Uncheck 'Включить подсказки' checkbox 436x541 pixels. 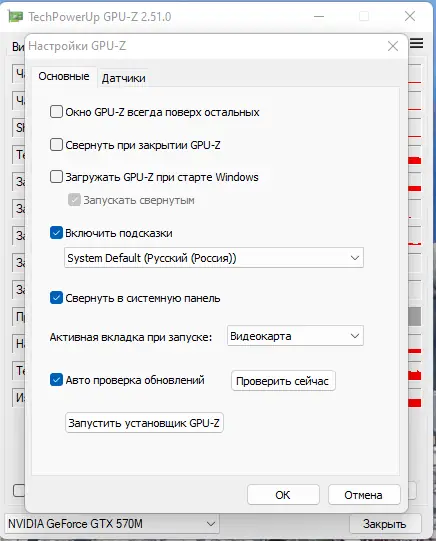point(56,233)
